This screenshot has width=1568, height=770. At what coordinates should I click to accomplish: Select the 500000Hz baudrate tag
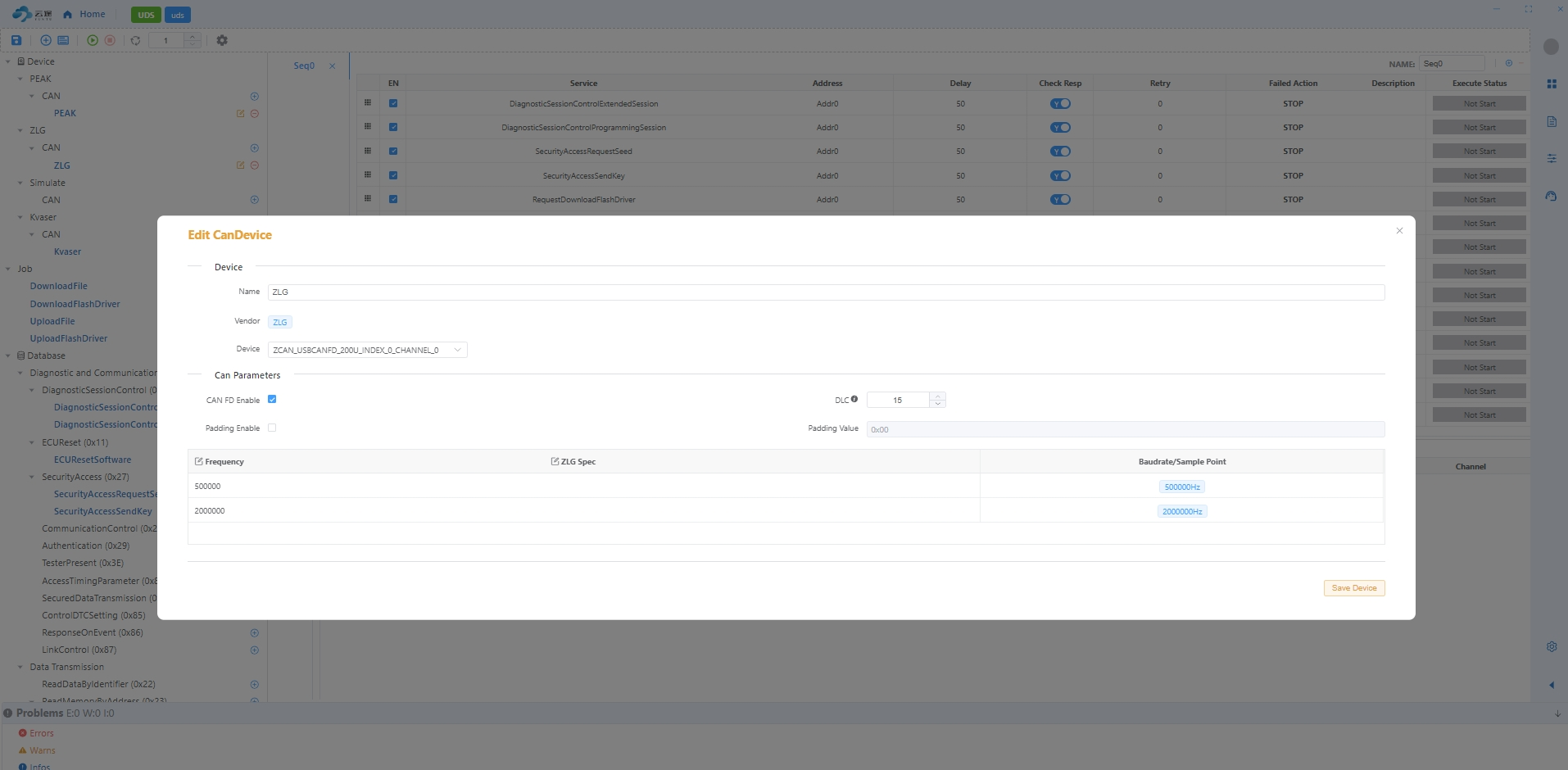click(1182, 487)
